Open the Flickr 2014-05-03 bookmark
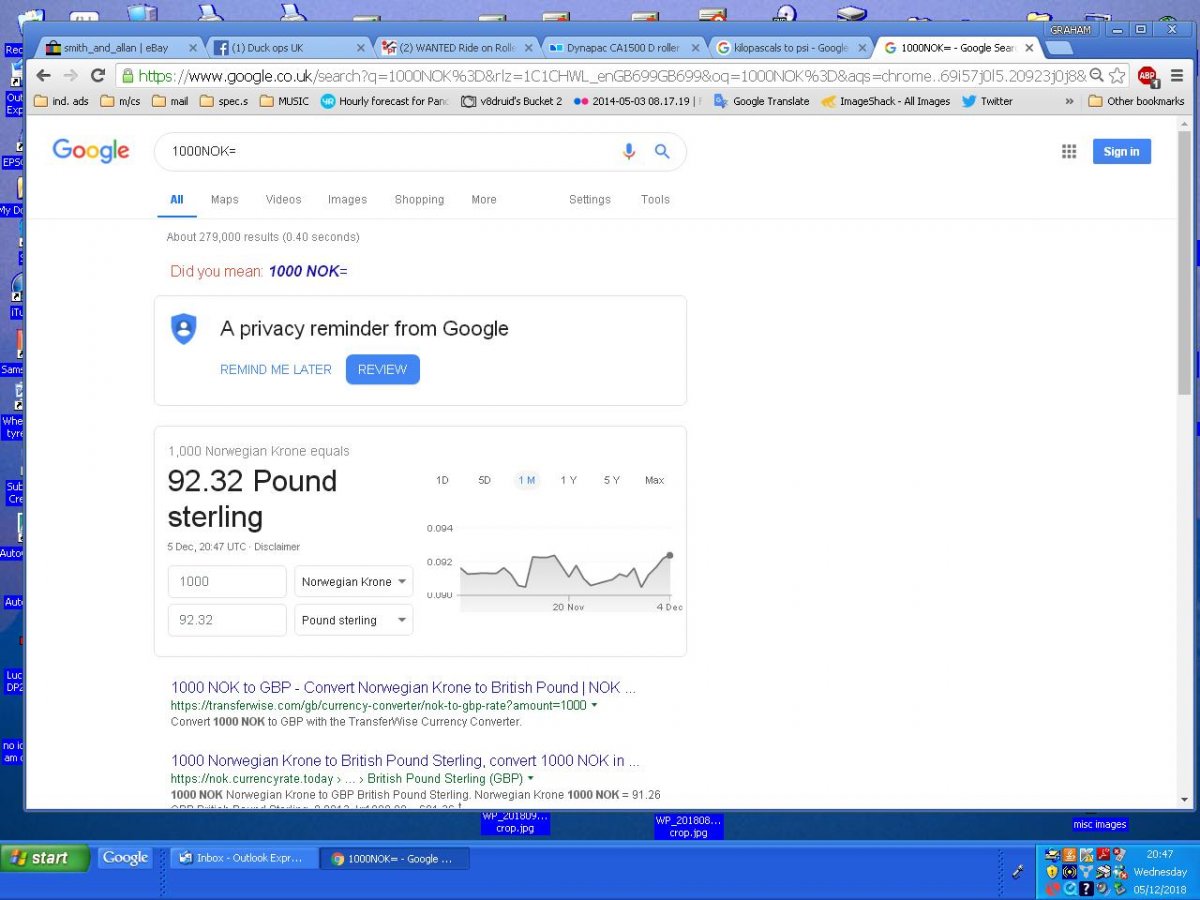 point(638,101)
